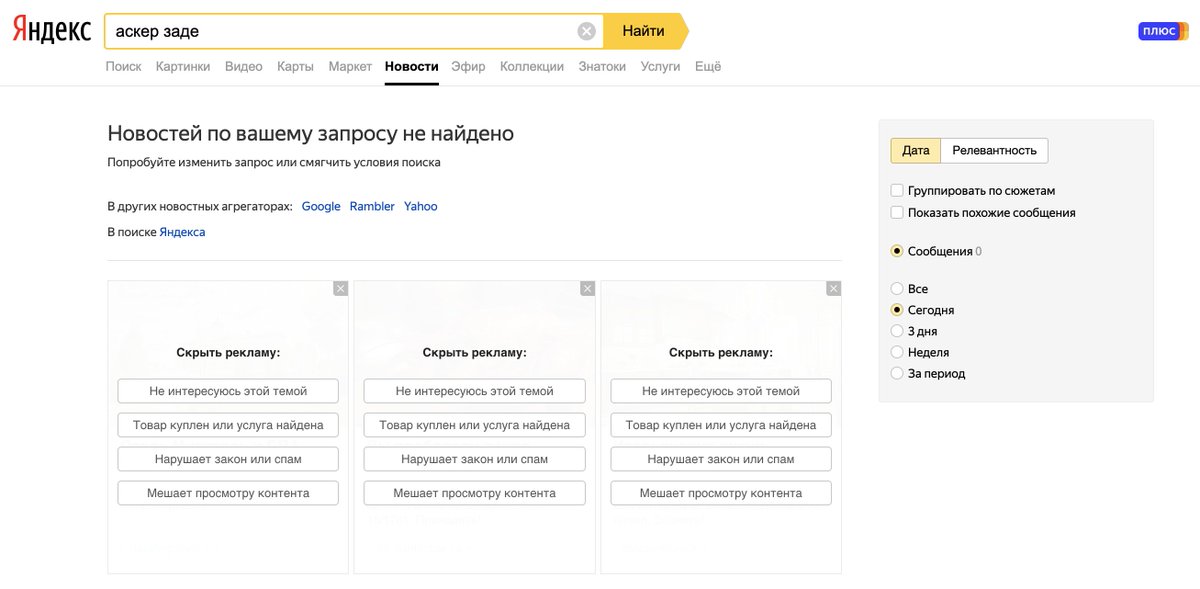Select За период date filter

coord(897,373)
